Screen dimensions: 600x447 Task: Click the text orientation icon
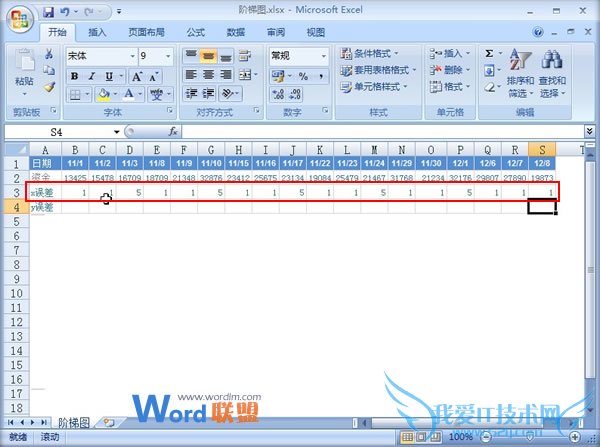point(228,93)
